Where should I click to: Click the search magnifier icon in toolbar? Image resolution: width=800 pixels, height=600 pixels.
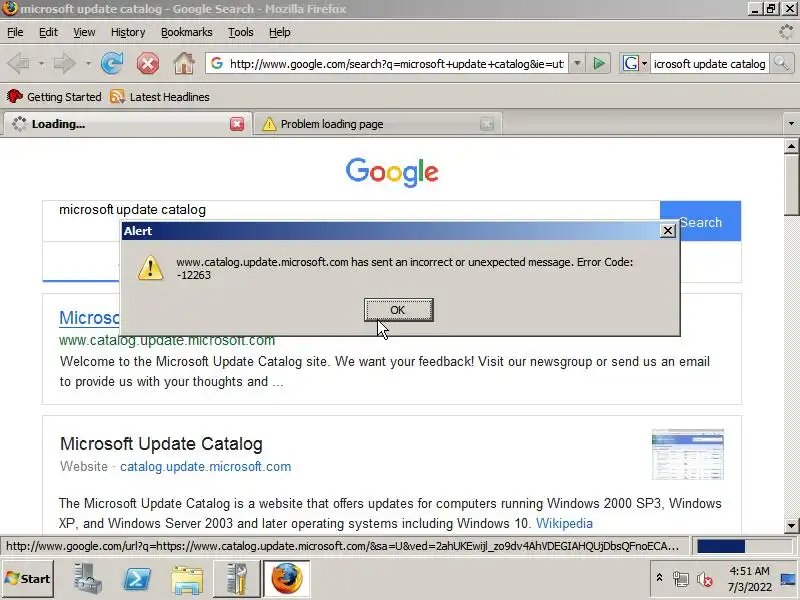click(781, 64)
